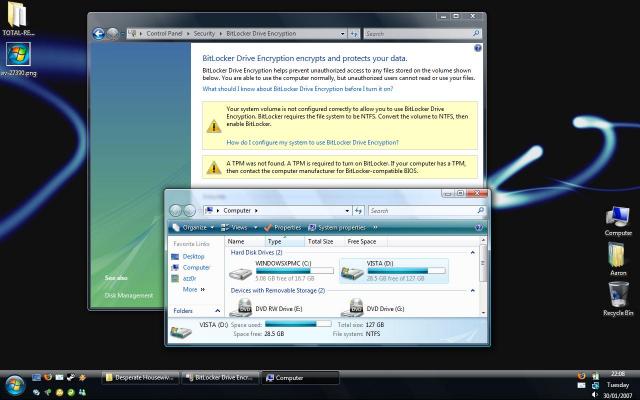Collapse the Hard Disk Drives group

[x=473, y=253]
